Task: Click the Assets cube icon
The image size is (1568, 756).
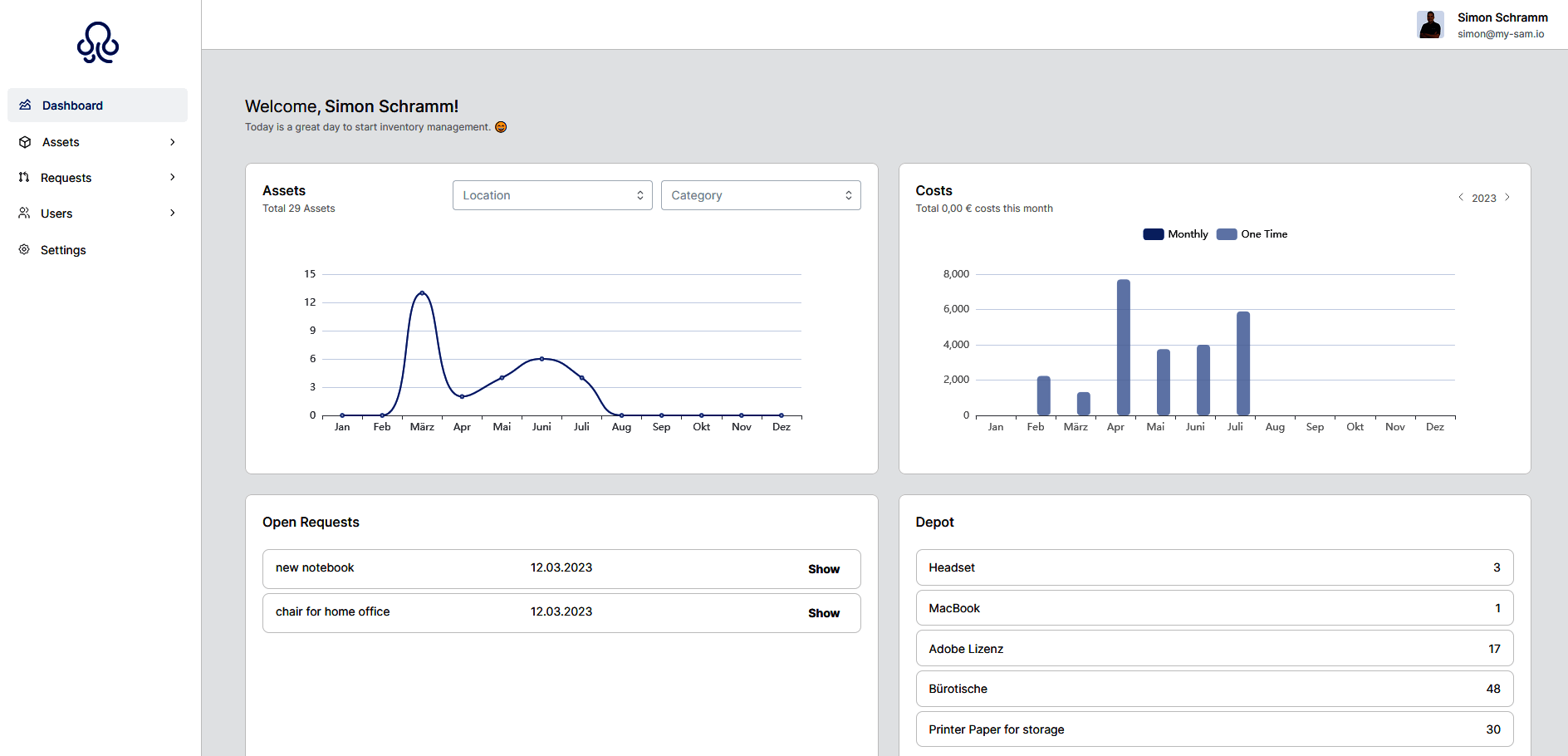Action: point(25,142)
